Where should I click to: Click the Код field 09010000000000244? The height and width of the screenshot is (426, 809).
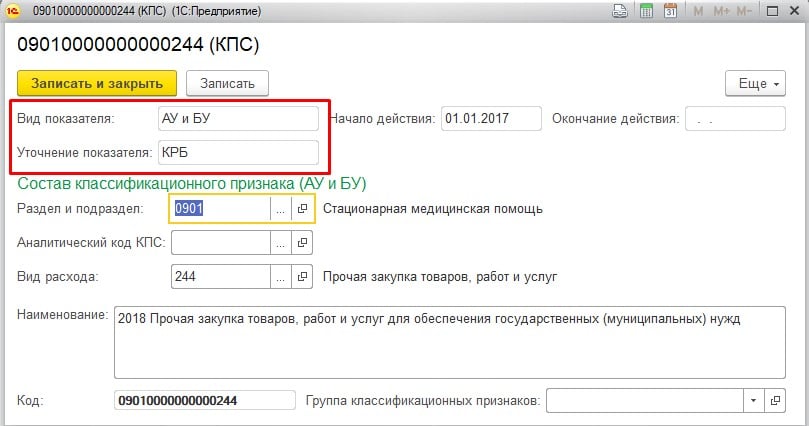click(x=205, y=401)
